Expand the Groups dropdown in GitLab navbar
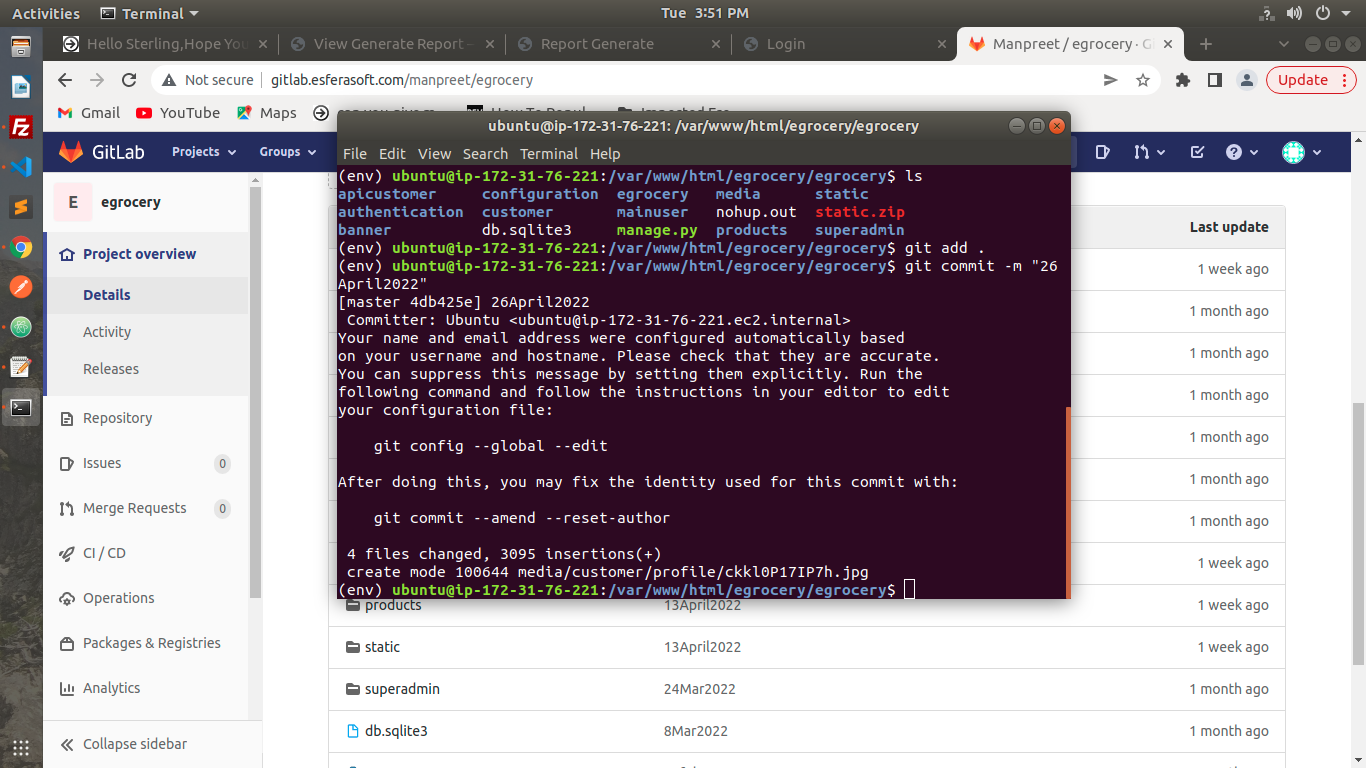 click(x=288, y=152)
